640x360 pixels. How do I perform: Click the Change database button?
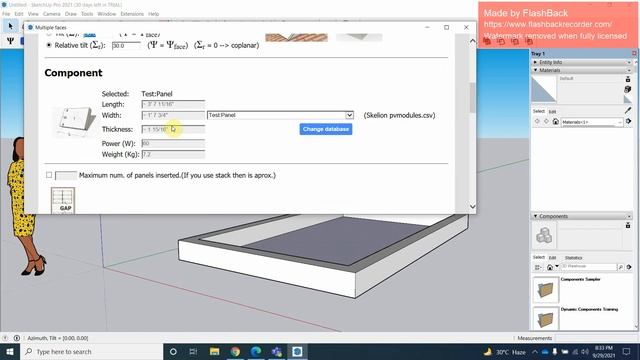coord(326,129)
